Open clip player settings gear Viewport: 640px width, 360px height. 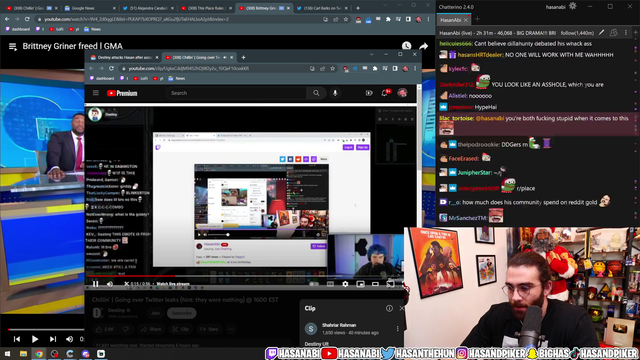pyautogui.click(x=345, y=284)
